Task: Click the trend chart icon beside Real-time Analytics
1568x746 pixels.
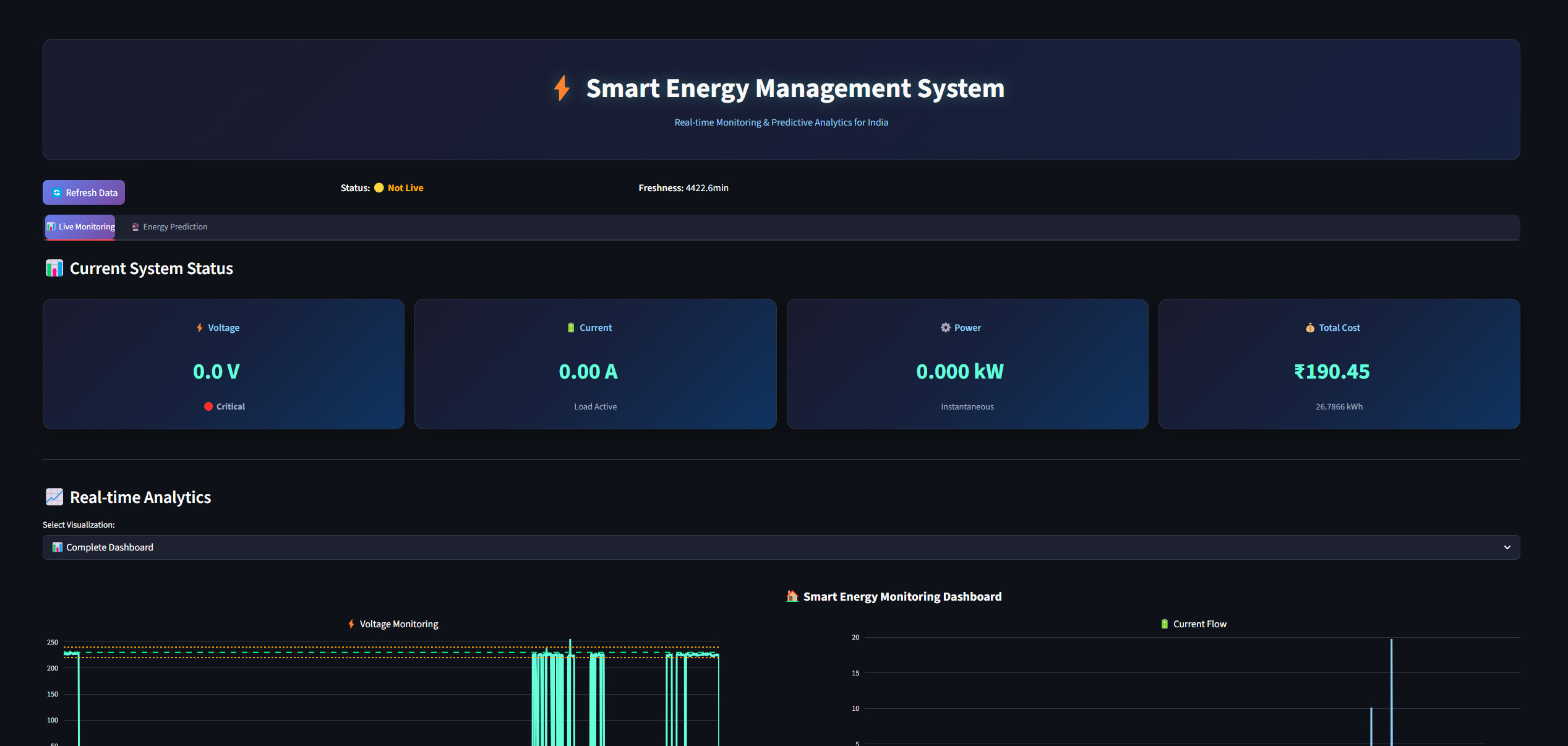Action: 54,497
